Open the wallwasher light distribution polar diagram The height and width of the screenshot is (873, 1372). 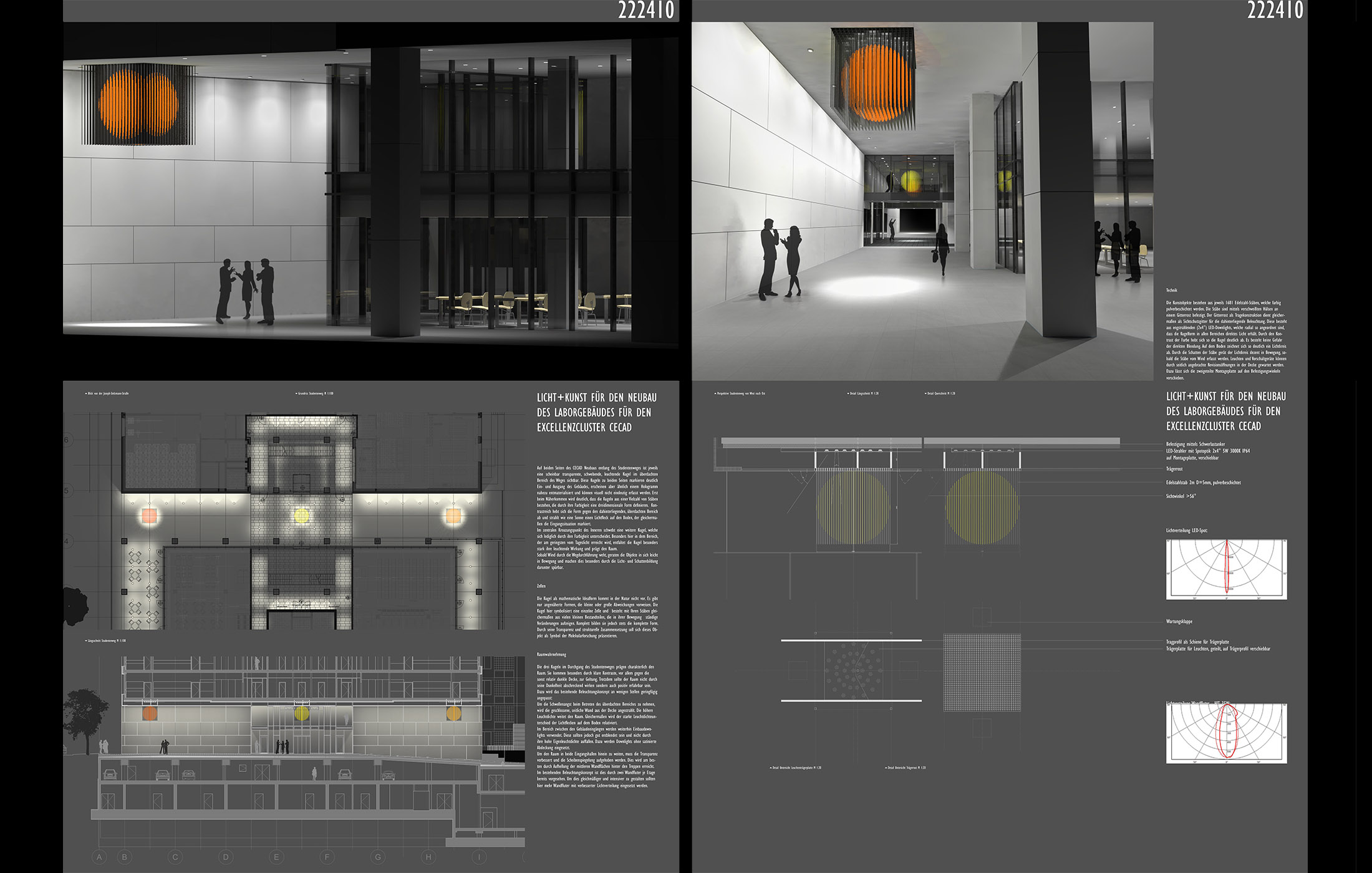1226,733
